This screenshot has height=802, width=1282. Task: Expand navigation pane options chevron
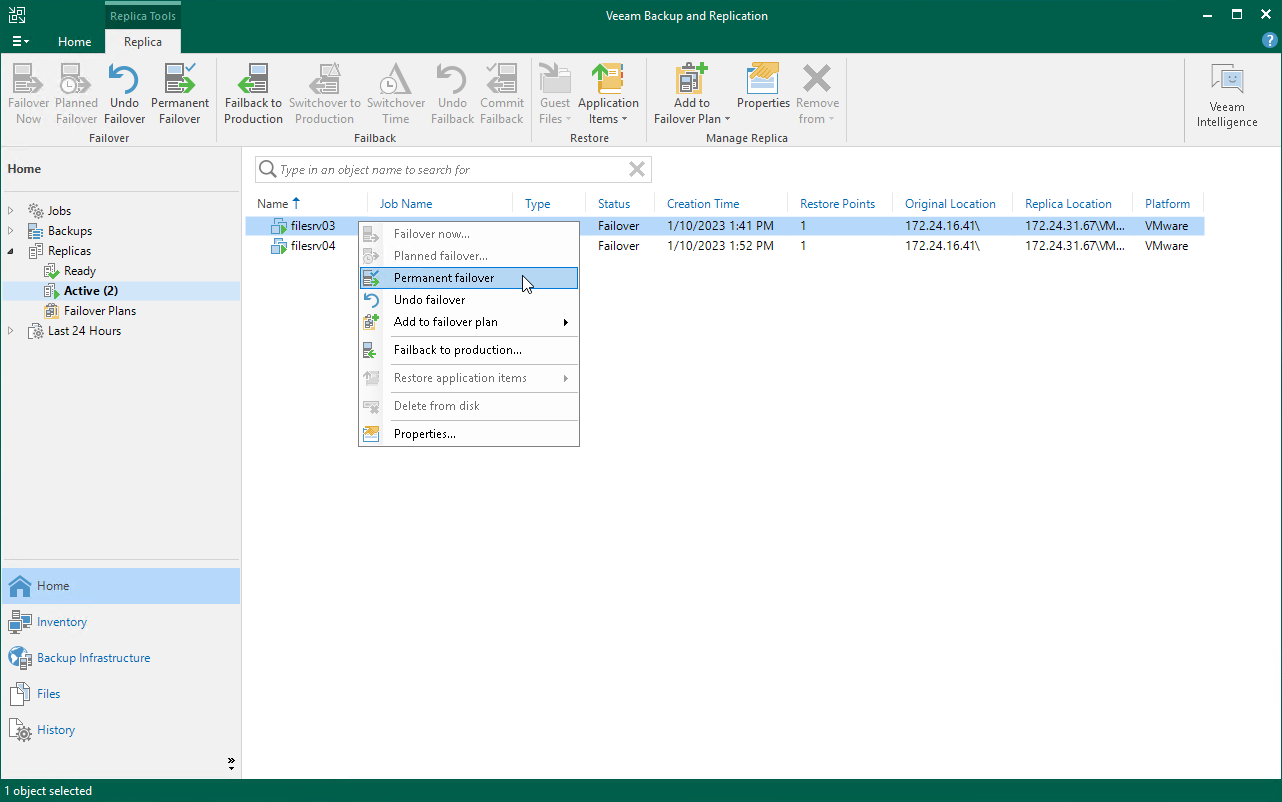[231, 764]
